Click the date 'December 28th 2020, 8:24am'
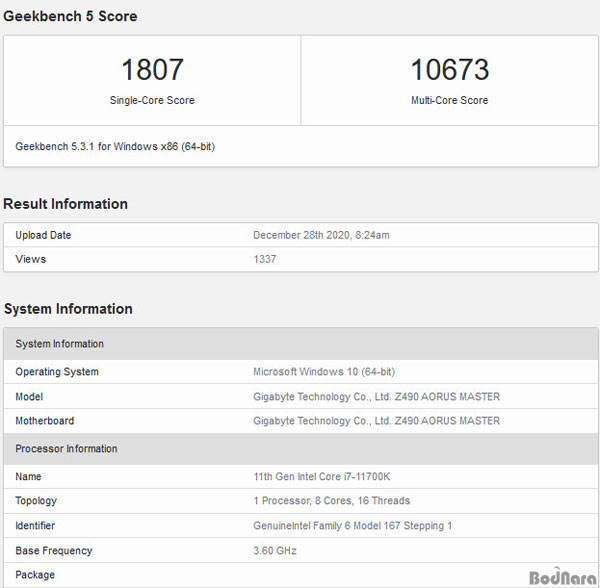The width and height of the screenshot is (600, 588). pyautogui.click(x=321, y=235)
